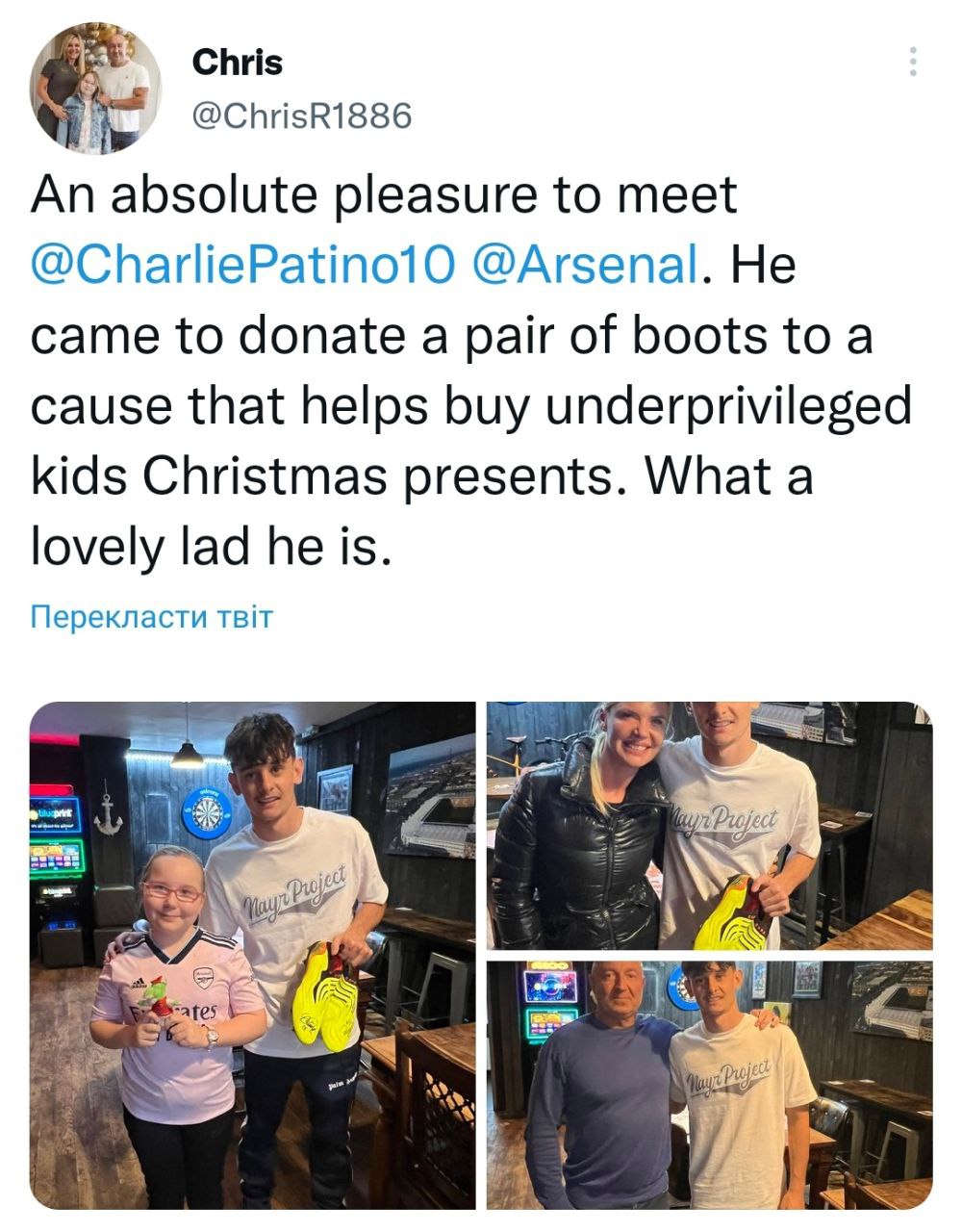
Task: Click the yellow boots in the large photo
Action: coord(325,996)
